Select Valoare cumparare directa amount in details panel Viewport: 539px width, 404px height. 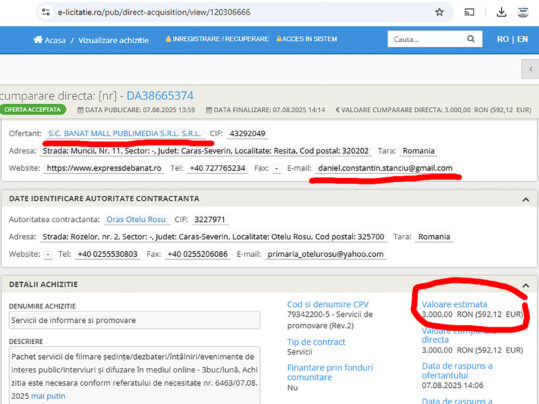pyautogui.click(x=472, y=350)
